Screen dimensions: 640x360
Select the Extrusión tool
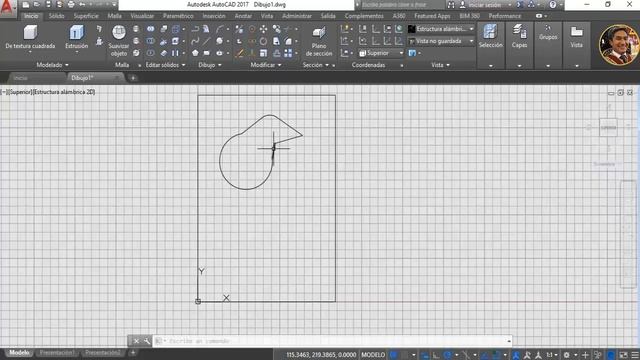pyautogui.click(x=76, y=37)
